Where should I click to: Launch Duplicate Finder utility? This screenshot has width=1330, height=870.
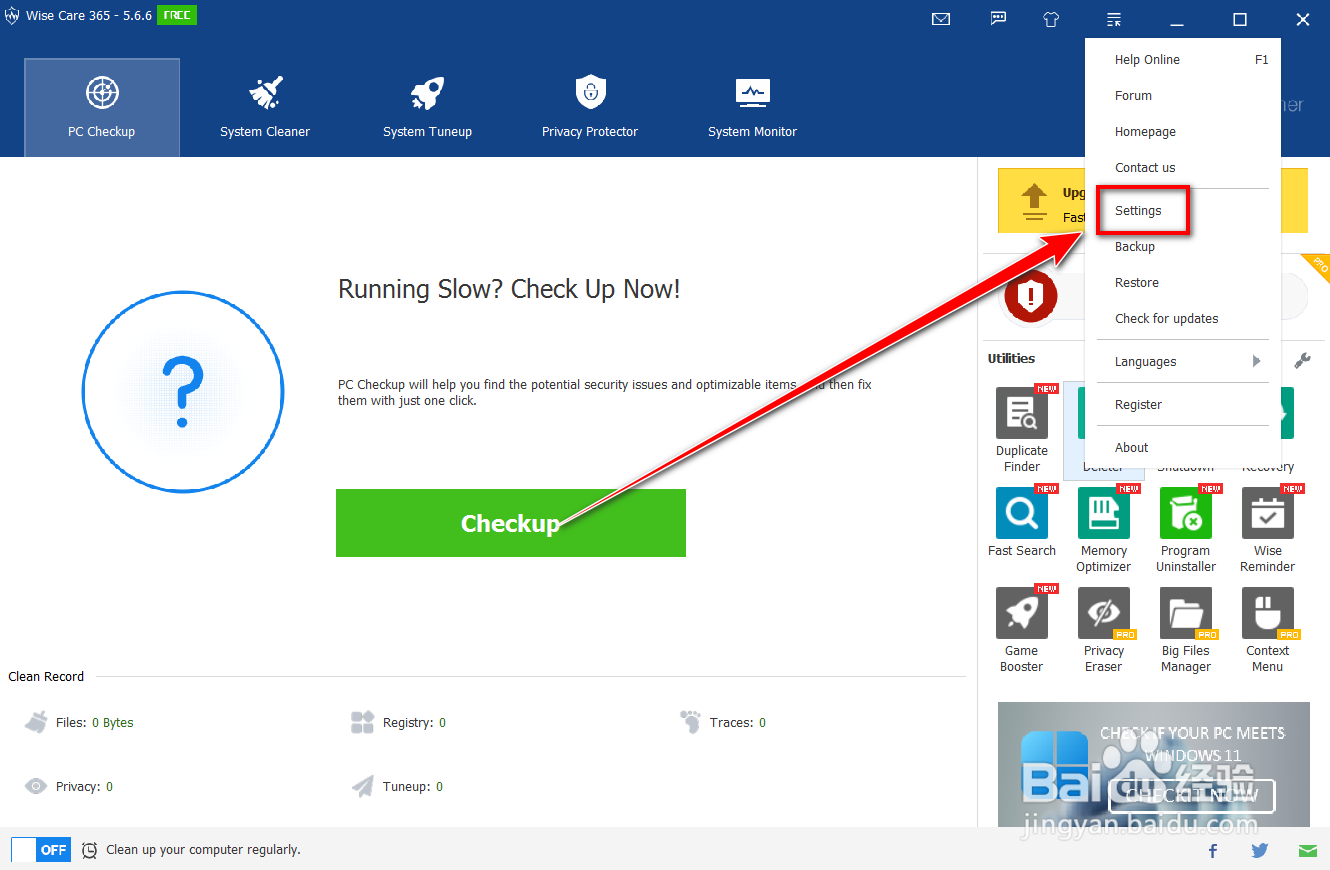pyautogui.click(x=1022, y=430)
